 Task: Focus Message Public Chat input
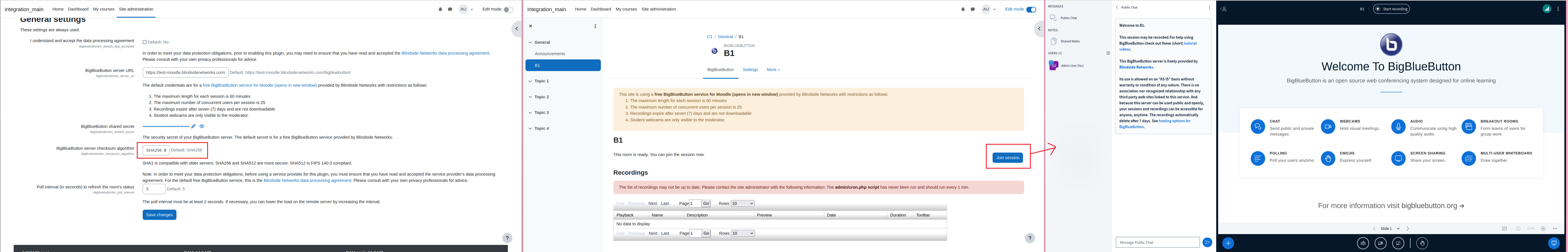1158,242
